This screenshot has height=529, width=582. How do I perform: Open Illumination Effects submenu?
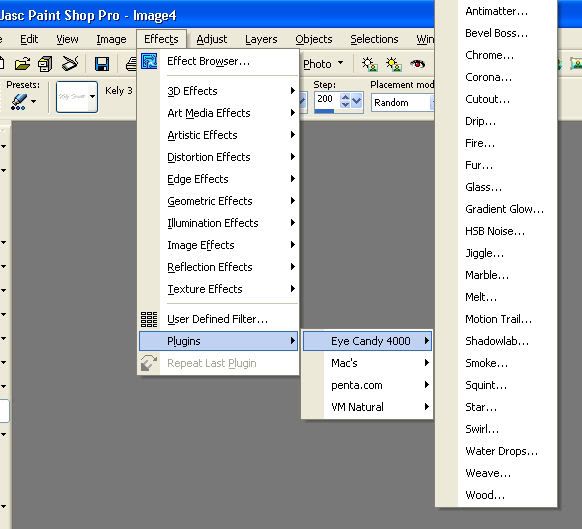click(x=219, y=223)
